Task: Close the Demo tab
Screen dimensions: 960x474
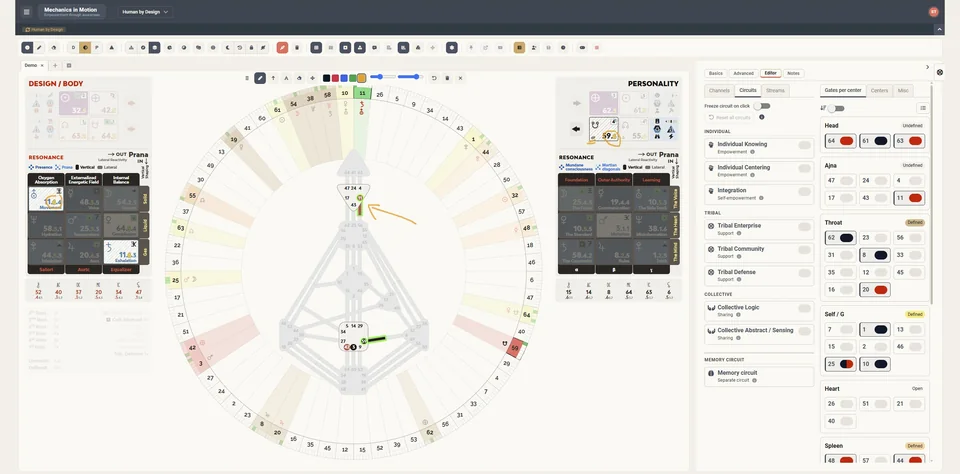Action: (43, 66)
